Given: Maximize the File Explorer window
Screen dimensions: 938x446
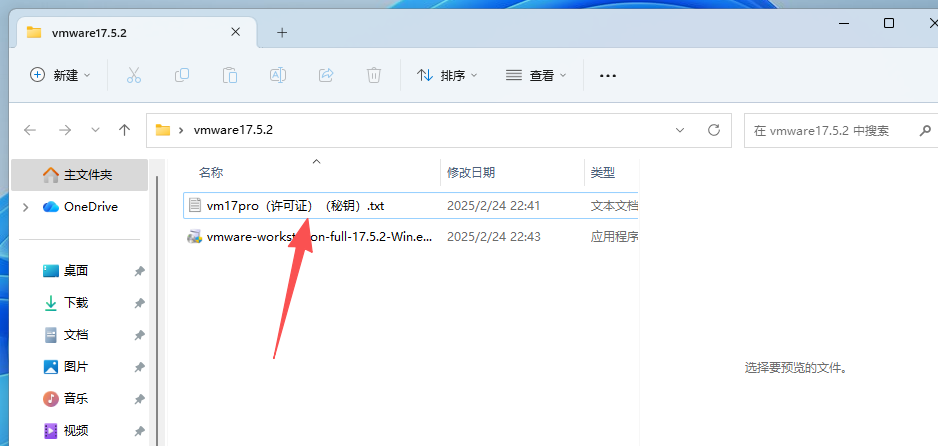Looking at the screenshot, I should pos(889,23).
